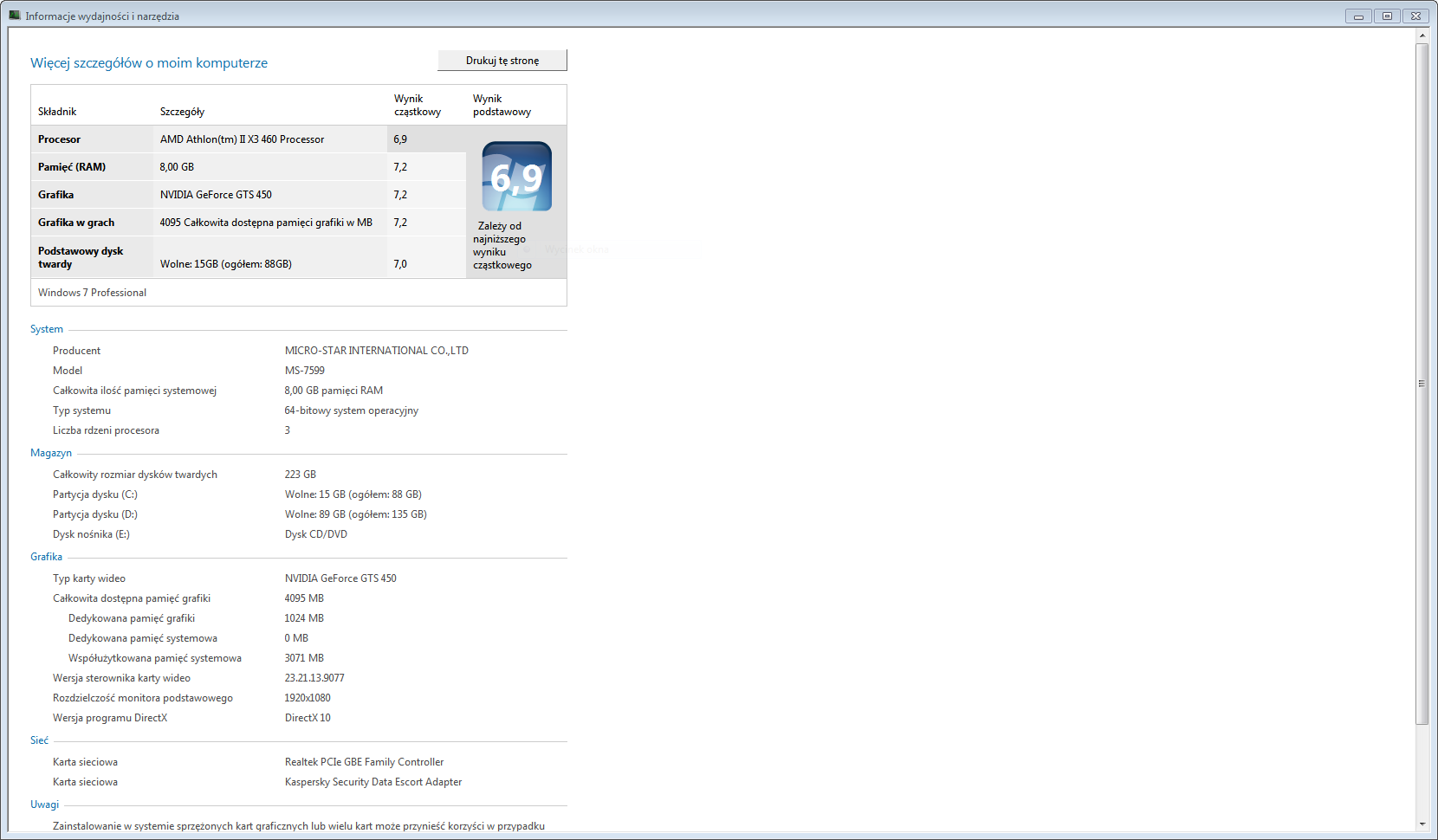The height and width of the screenshot is (840, 1438).
Task: Click the Sieć section header
Action: (40, 740)
